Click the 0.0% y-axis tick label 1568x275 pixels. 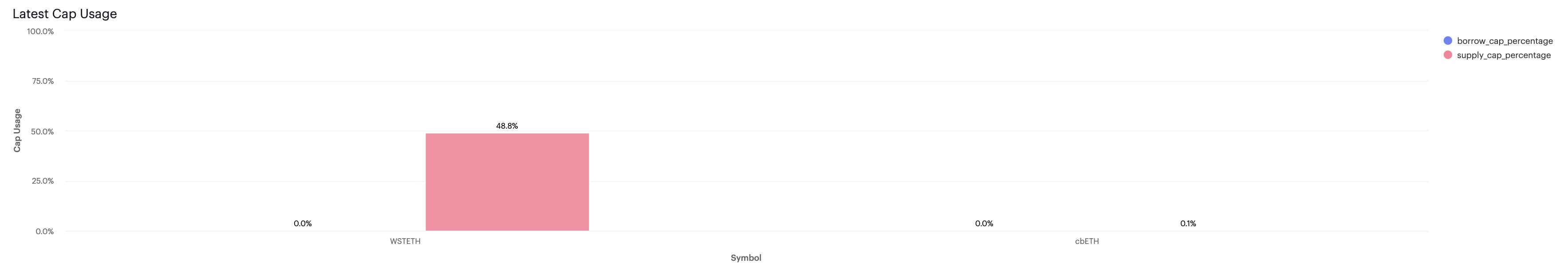pos(44,231)
